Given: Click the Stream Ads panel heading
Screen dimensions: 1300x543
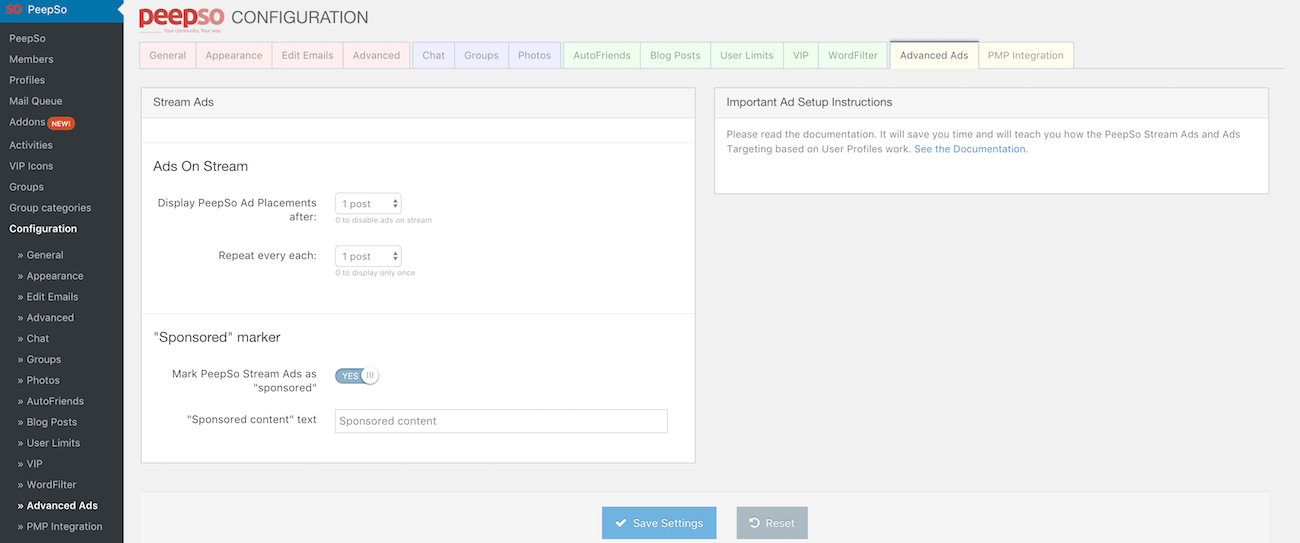Looking at the screenshot, I should pos(184,102).
